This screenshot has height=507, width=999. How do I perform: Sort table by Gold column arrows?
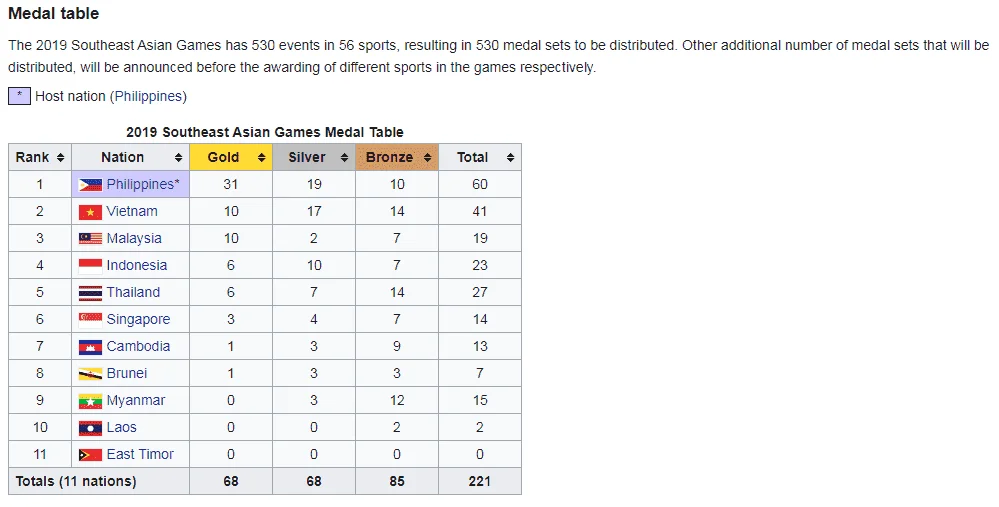pyautogui.click(x=261, y=157)
